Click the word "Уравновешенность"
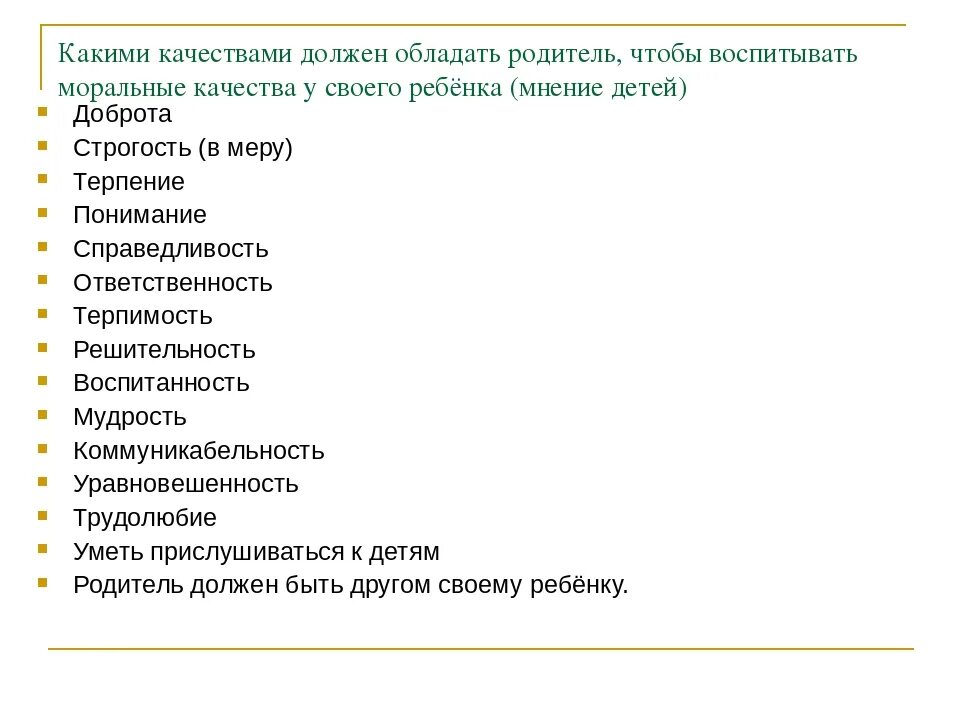 click(x=186, y=484)
